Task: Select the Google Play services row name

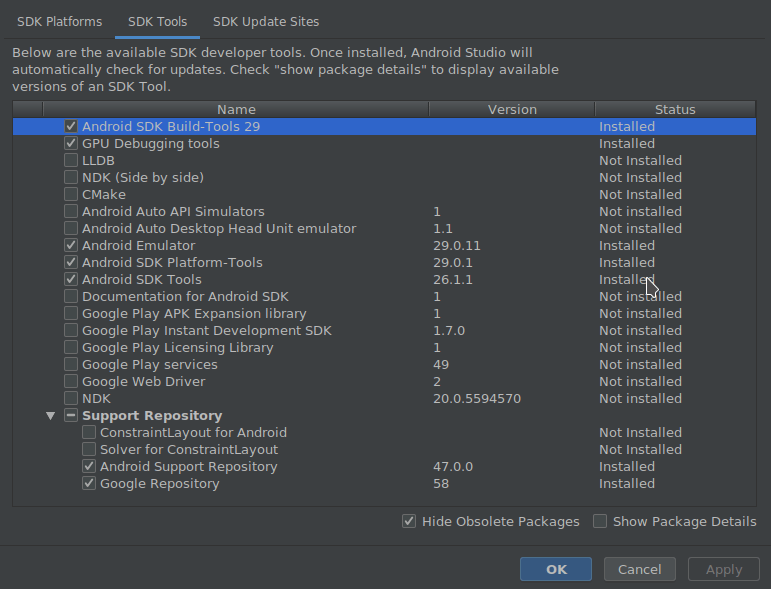Action: (x=149, y=364)
